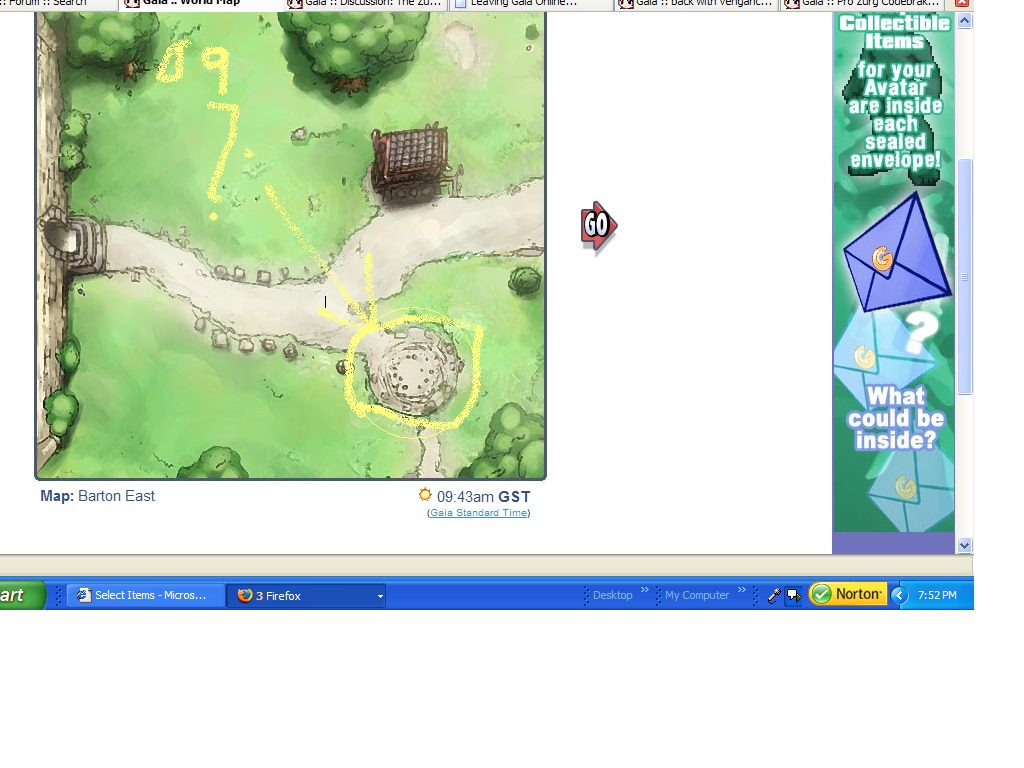
Task: Click the blue envelope with the G logo
Action: tap(898, 253)
